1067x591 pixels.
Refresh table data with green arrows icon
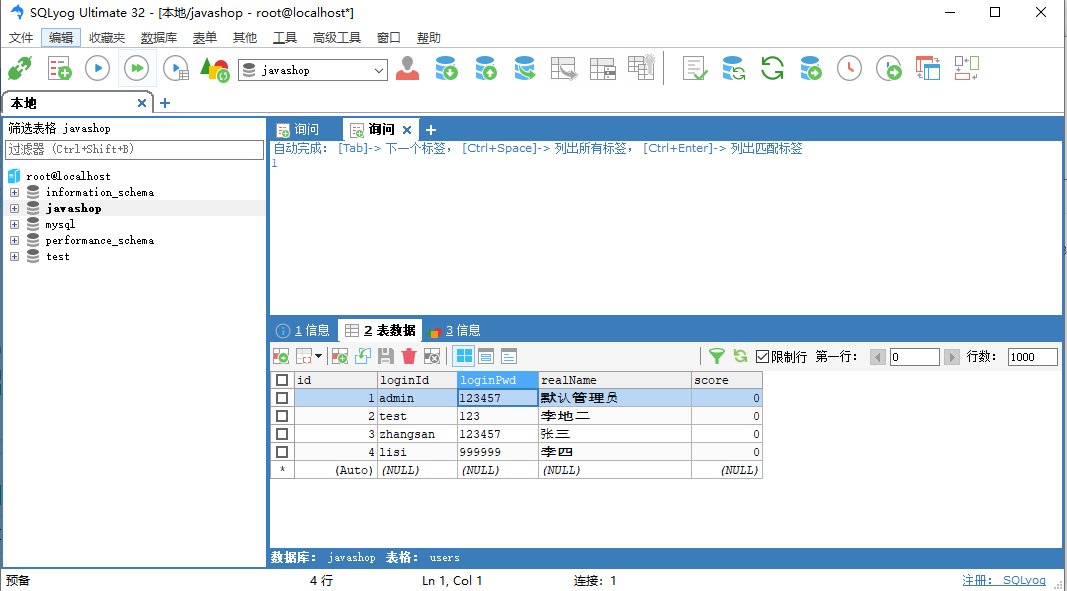coord(740,355)
